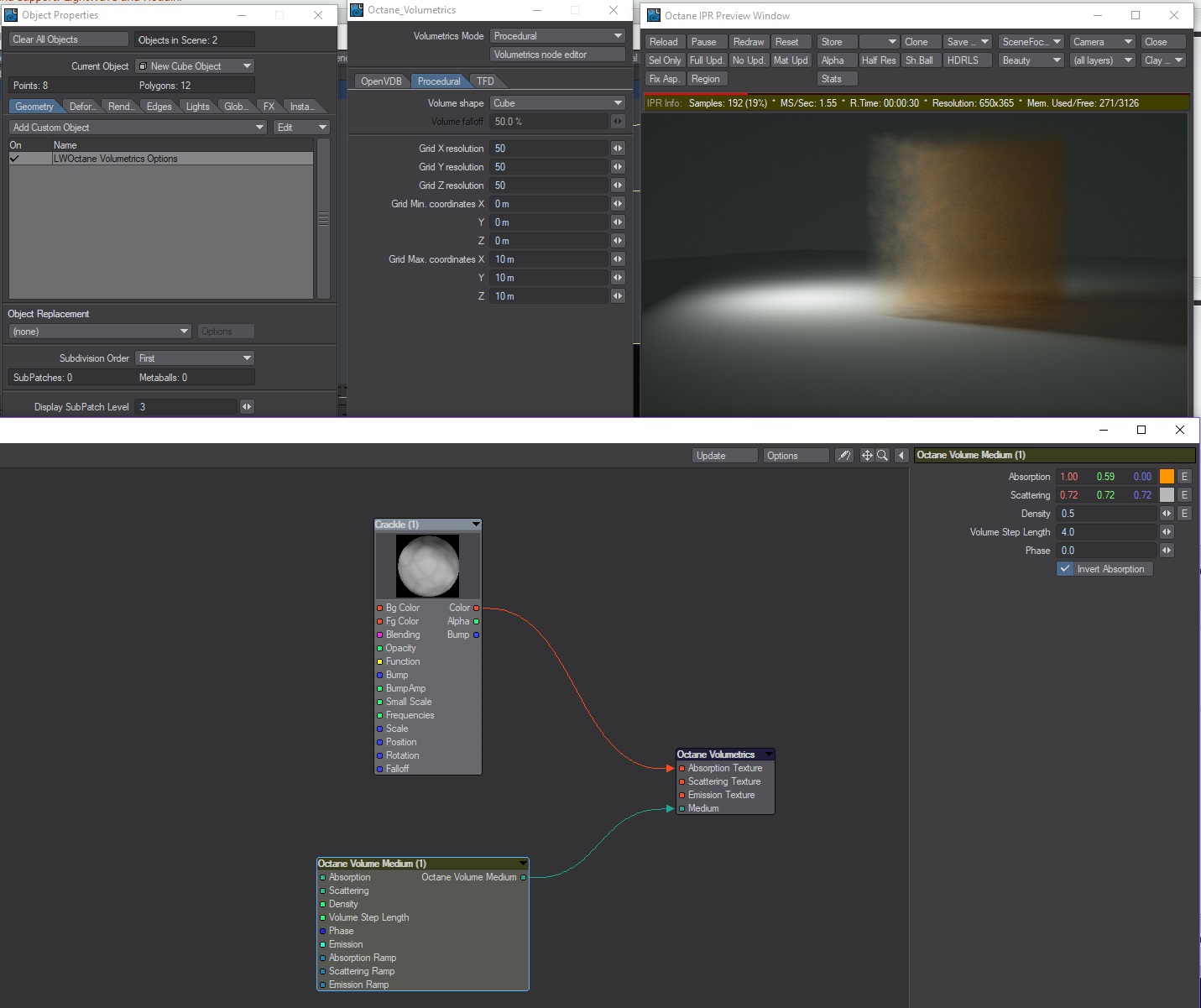
Task: Toggle Half Res in the IPR window
Action: [x=879, y=60]
